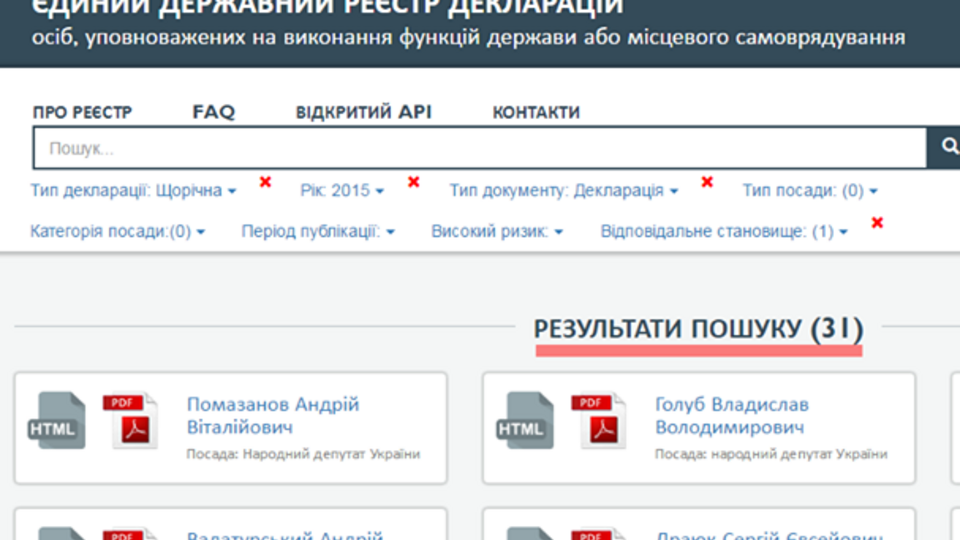Expand the Рік: 2015 dropdown

tap(342, 190)
